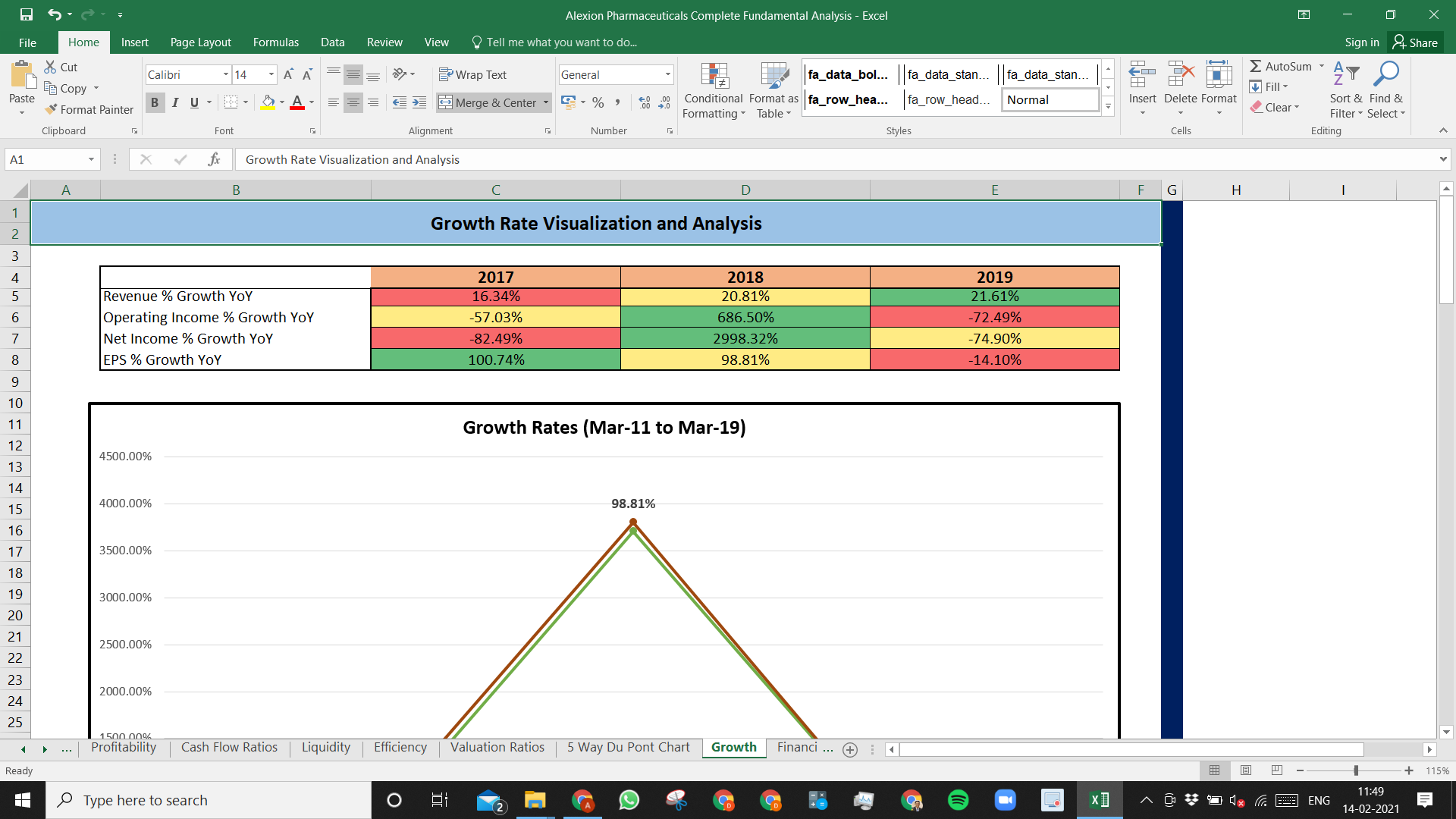Click Increase Indent icon
The image size is (1456, 819).
tap(419, 102)
